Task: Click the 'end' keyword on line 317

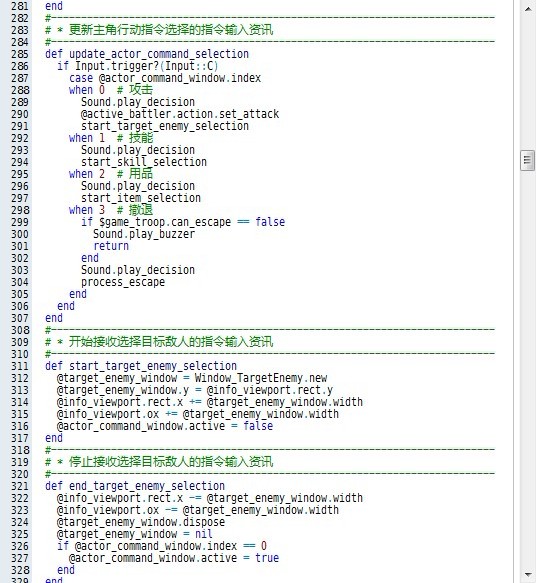Action: pyautogui.click(x=54, y=438)
